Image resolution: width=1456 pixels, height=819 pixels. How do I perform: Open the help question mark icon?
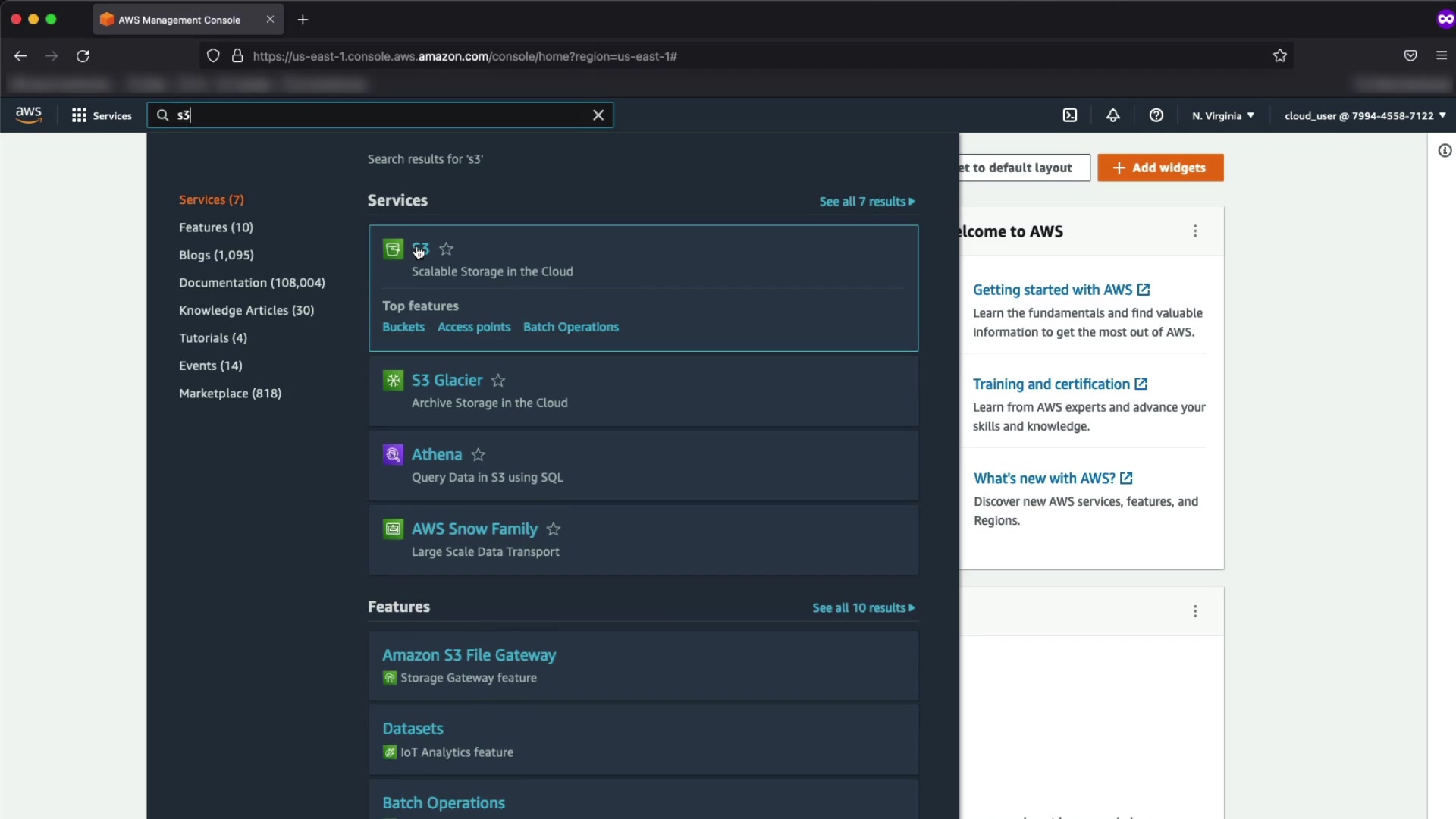pos(1156,115)
